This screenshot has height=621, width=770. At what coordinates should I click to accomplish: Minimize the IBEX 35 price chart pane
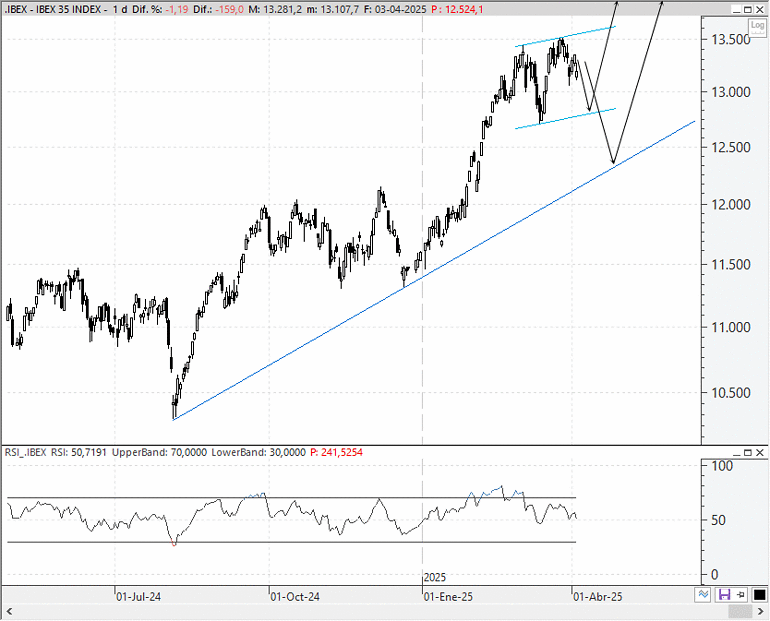[736, 9]
